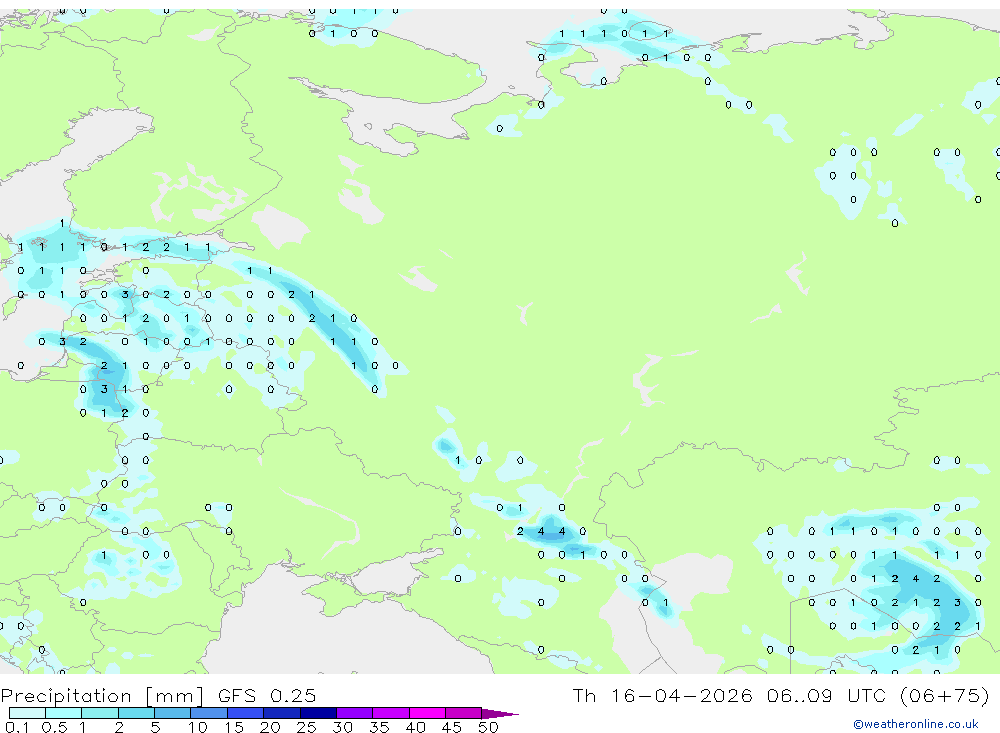Click the 'Precipitation [mm]' title text
The image size is (1000, 733).
pyautogui.click(x=102, y=696)
